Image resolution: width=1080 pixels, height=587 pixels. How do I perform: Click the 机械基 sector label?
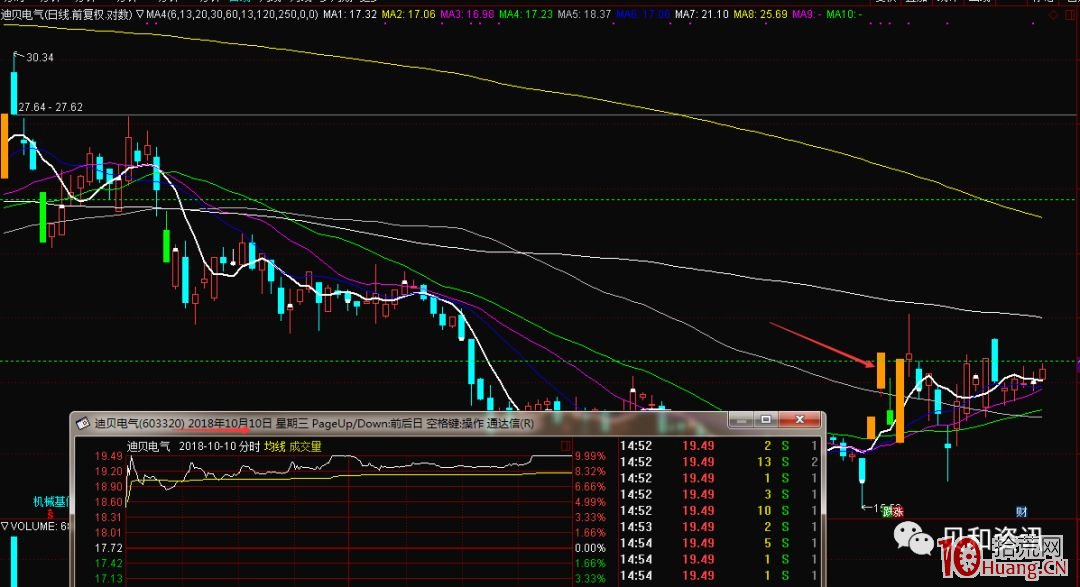pyautogui.click(x=52, y=502)
